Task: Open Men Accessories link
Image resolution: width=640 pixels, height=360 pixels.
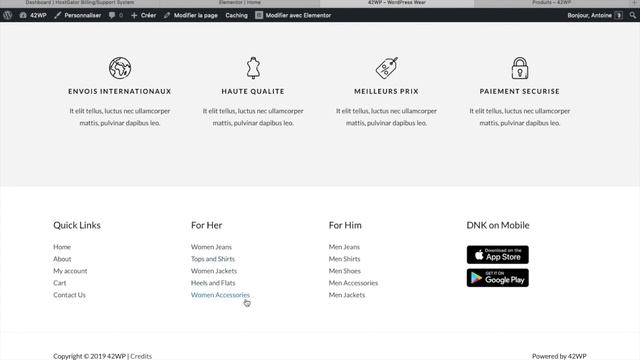Action: [x=353, y=283]
